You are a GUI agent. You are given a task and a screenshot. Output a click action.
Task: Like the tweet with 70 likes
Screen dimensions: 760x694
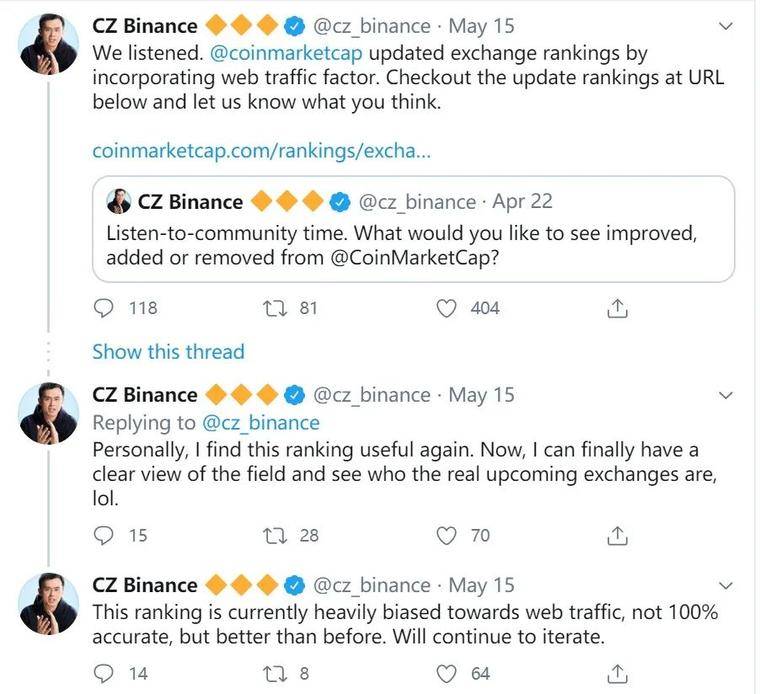pos(447,535)
